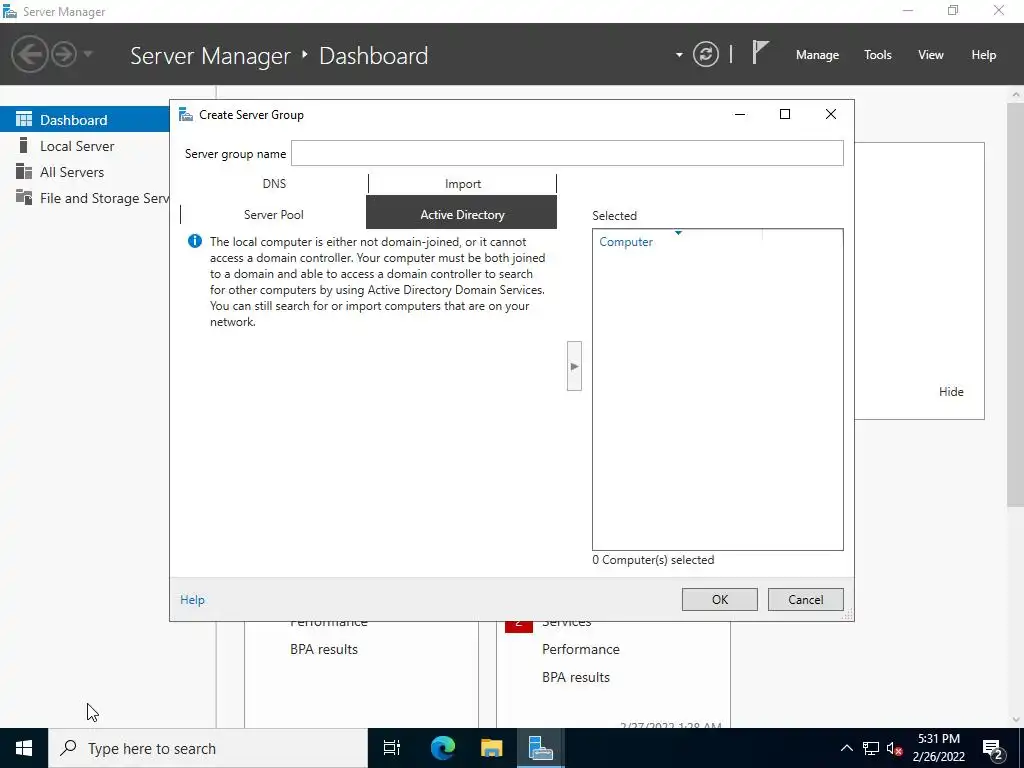The height and width of the screenshot is (768, 1024).
Task: Click the dashboard vertical scrollbar
Action: (x=1015, y=304)
